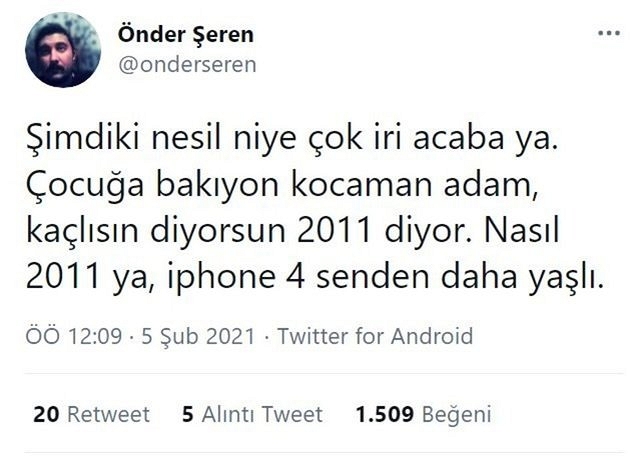Click the word Retweet in stats row
640x462 pixels.
pyautogui.click(x=109, y=414)
